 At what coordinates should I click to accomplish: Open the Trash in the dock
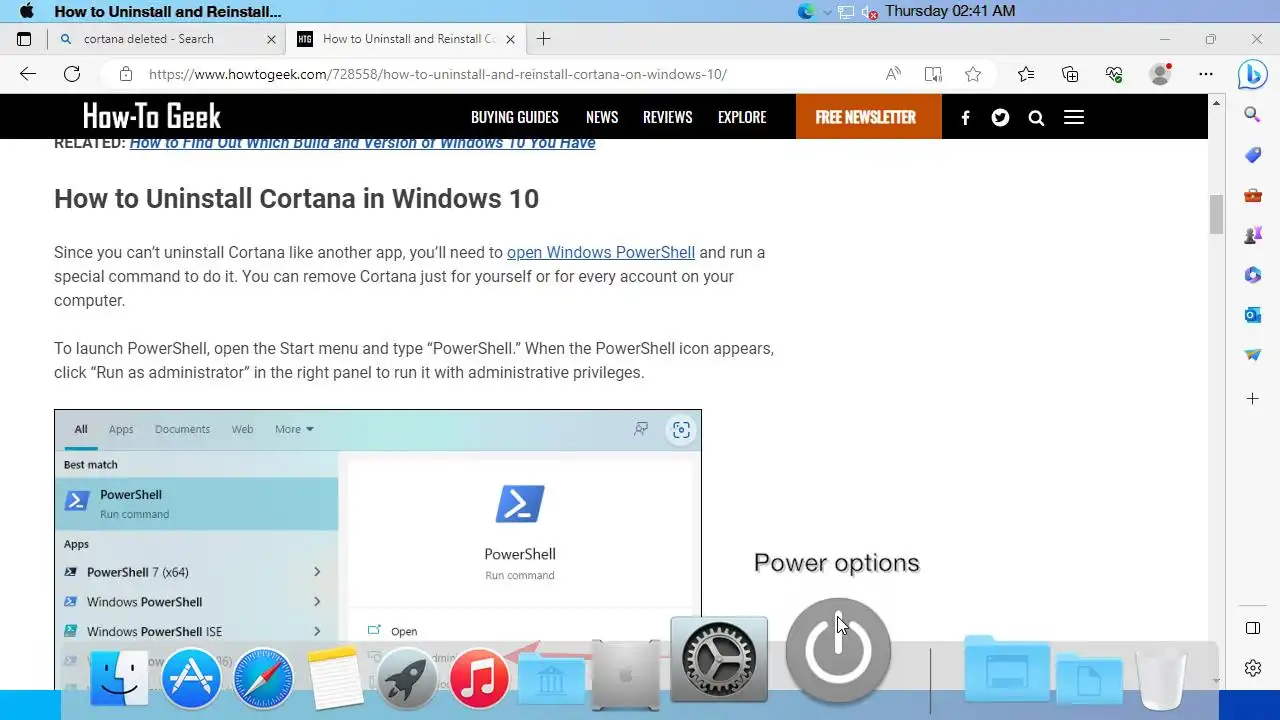coord(1161,680)
